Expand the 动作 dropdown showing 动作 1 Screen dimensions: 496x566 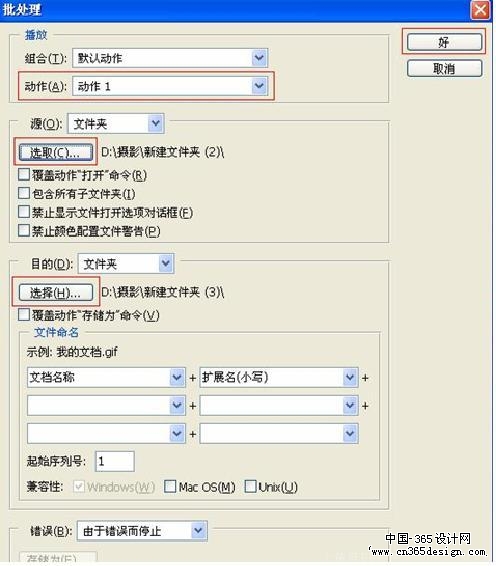(x=170, y=86)
